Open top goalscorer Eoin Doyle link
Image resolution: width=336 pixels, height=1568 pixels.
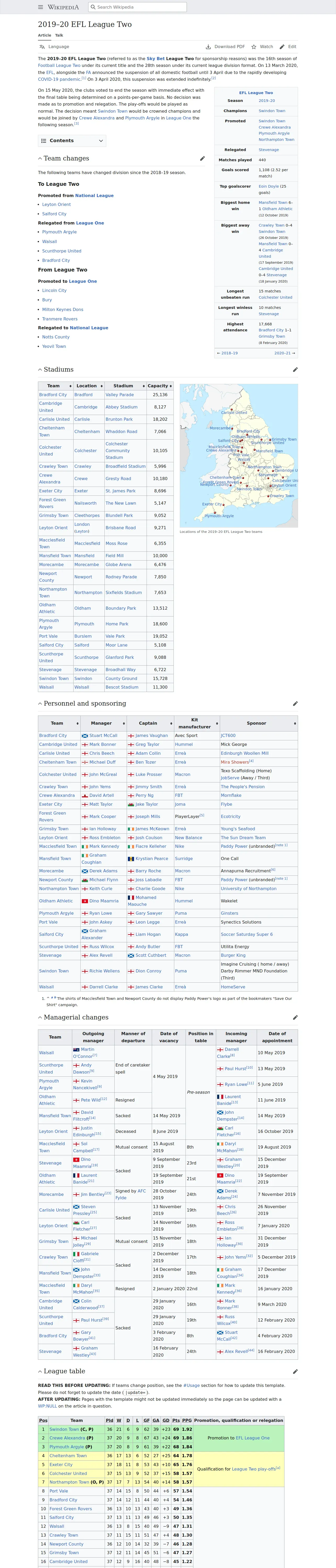pyautogui.click(x=269, y=186)
